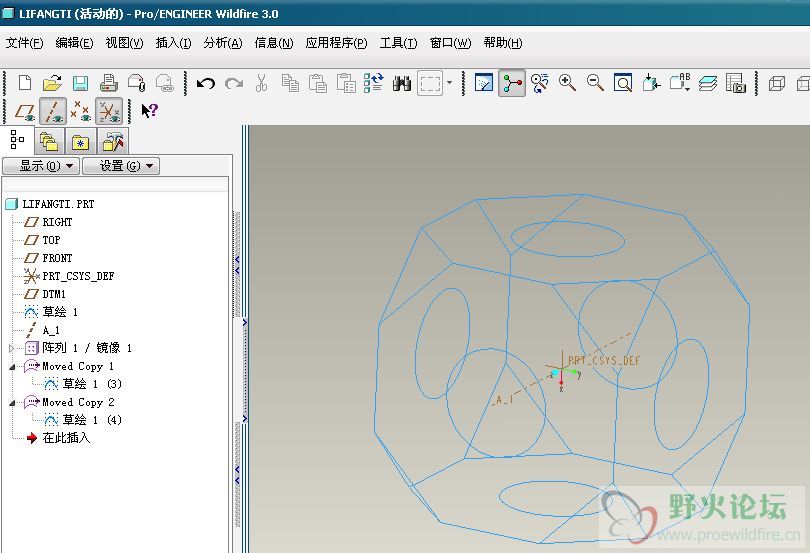
Task: Toggle datum axes display
Action: (53, 111)
